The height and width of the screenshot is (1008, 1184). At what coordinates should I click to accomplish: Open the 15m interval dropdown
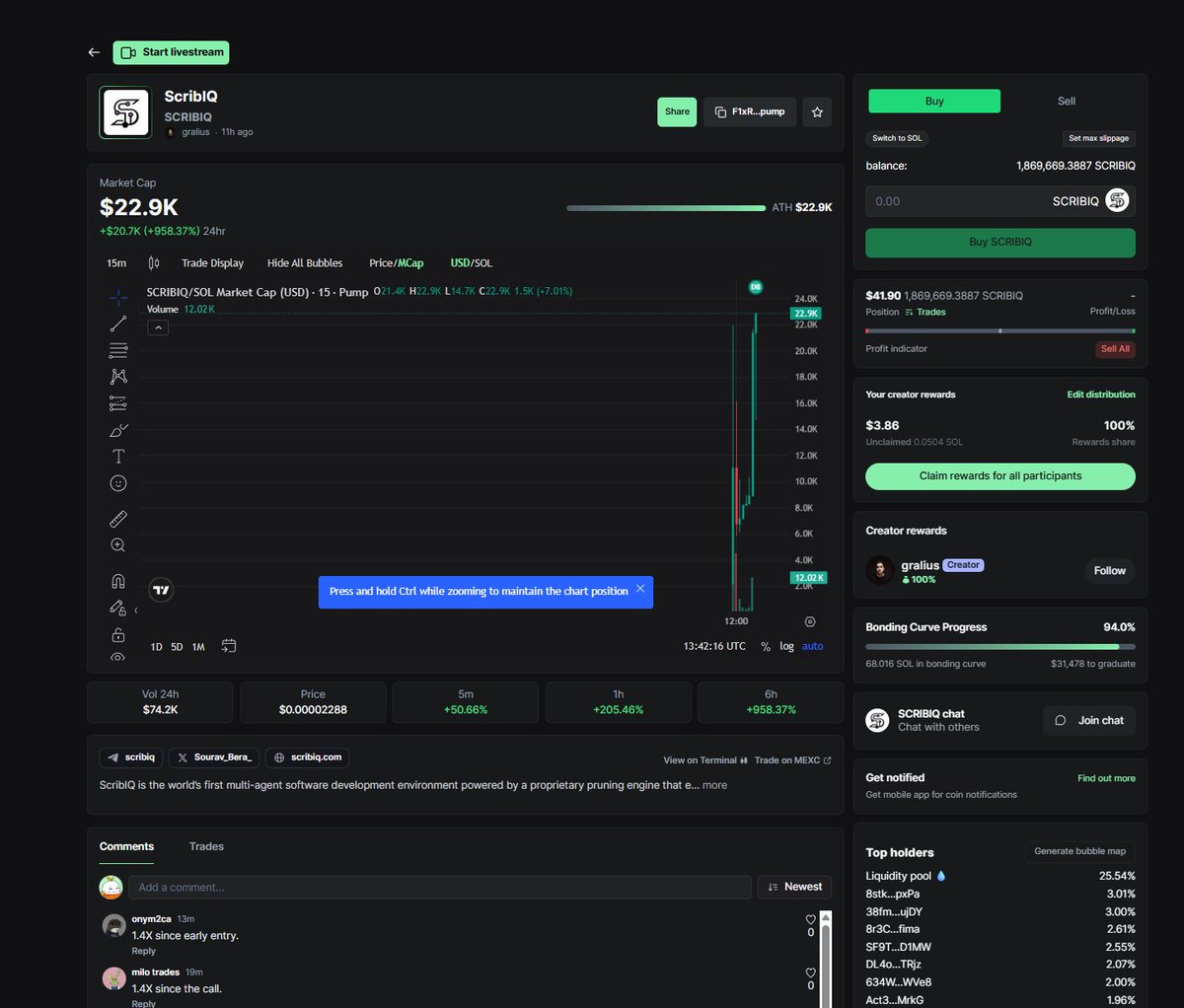tap(116, 263)
